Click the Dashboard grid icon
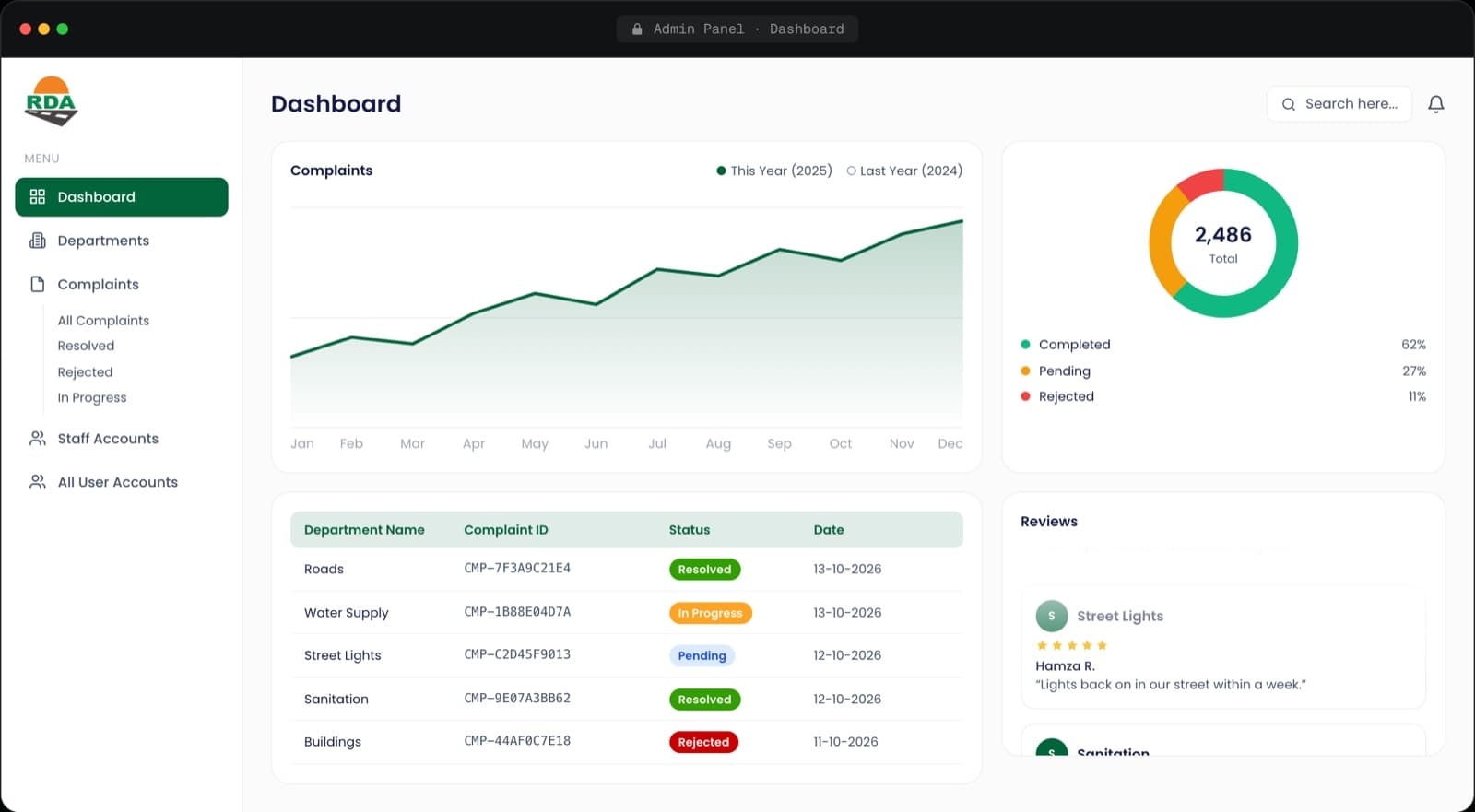The image size is (1475, 812). coord(38,196)
